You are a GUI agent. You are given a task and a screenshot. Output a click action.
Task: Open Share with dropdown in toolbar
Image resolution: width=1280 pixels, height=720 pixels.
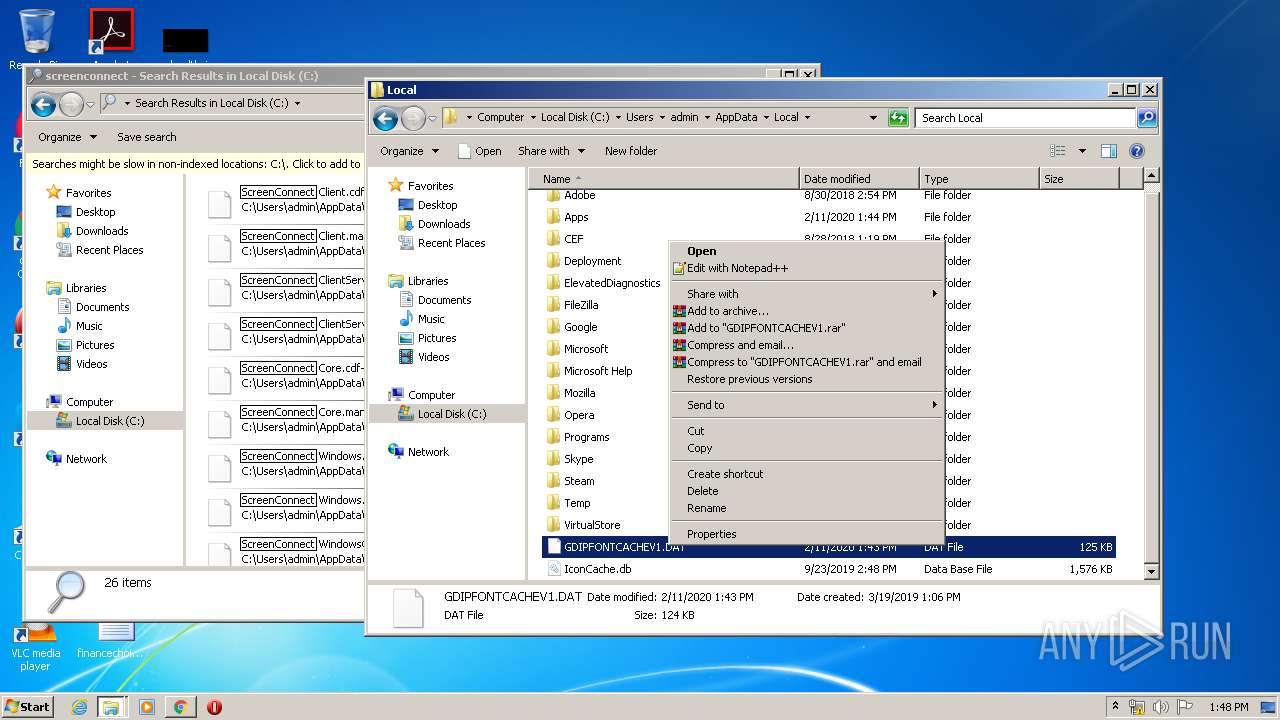[x=551, y=151]
